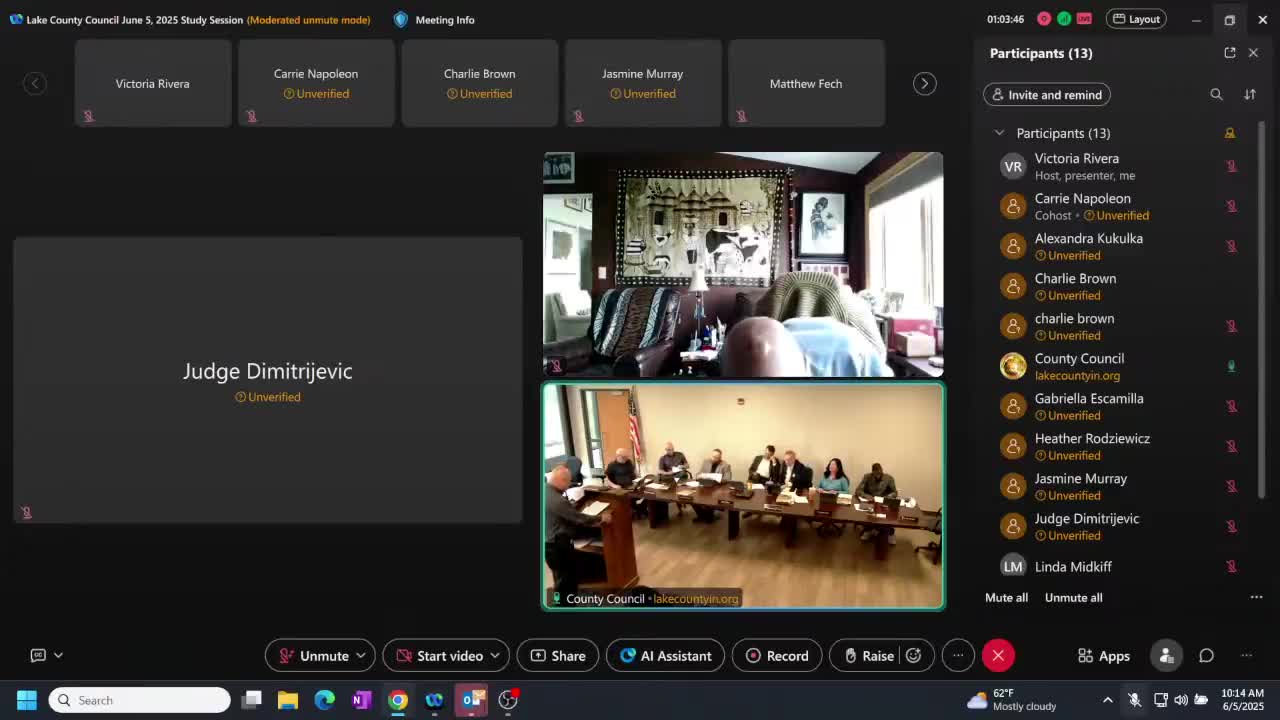
Task: Click the Start video button
Action: point(439,656)
